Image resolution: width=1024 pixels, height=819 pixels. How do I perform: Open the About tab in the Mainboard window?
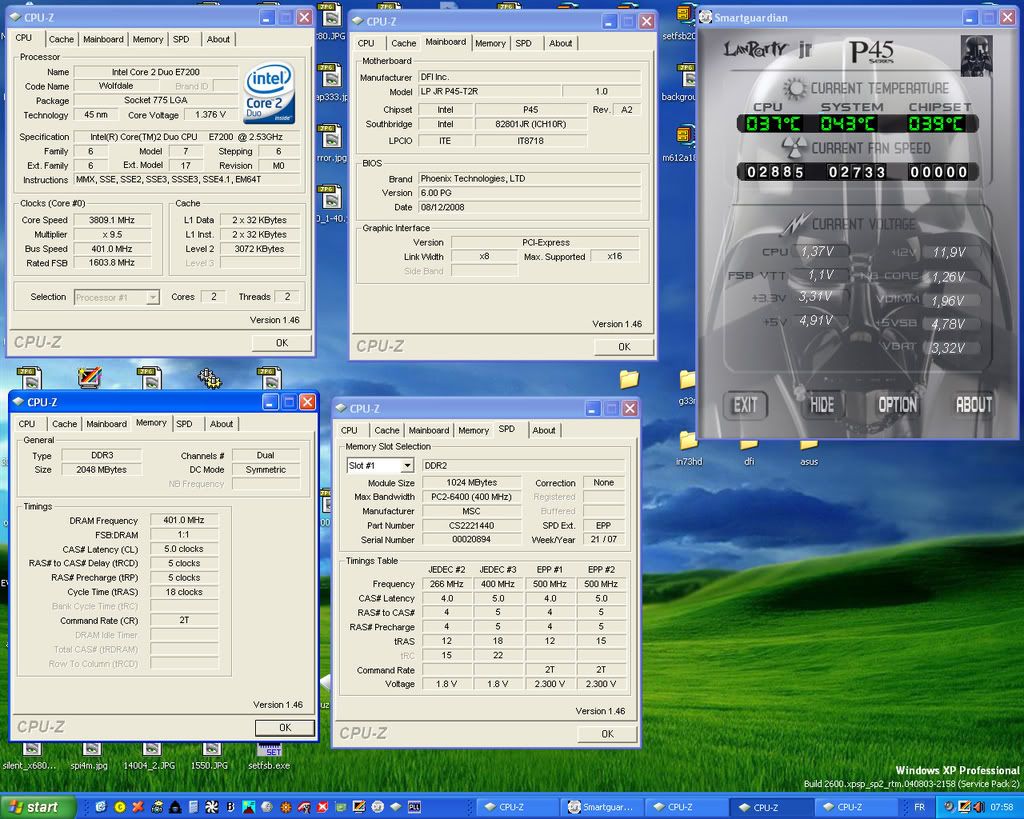tap(560, 43)
